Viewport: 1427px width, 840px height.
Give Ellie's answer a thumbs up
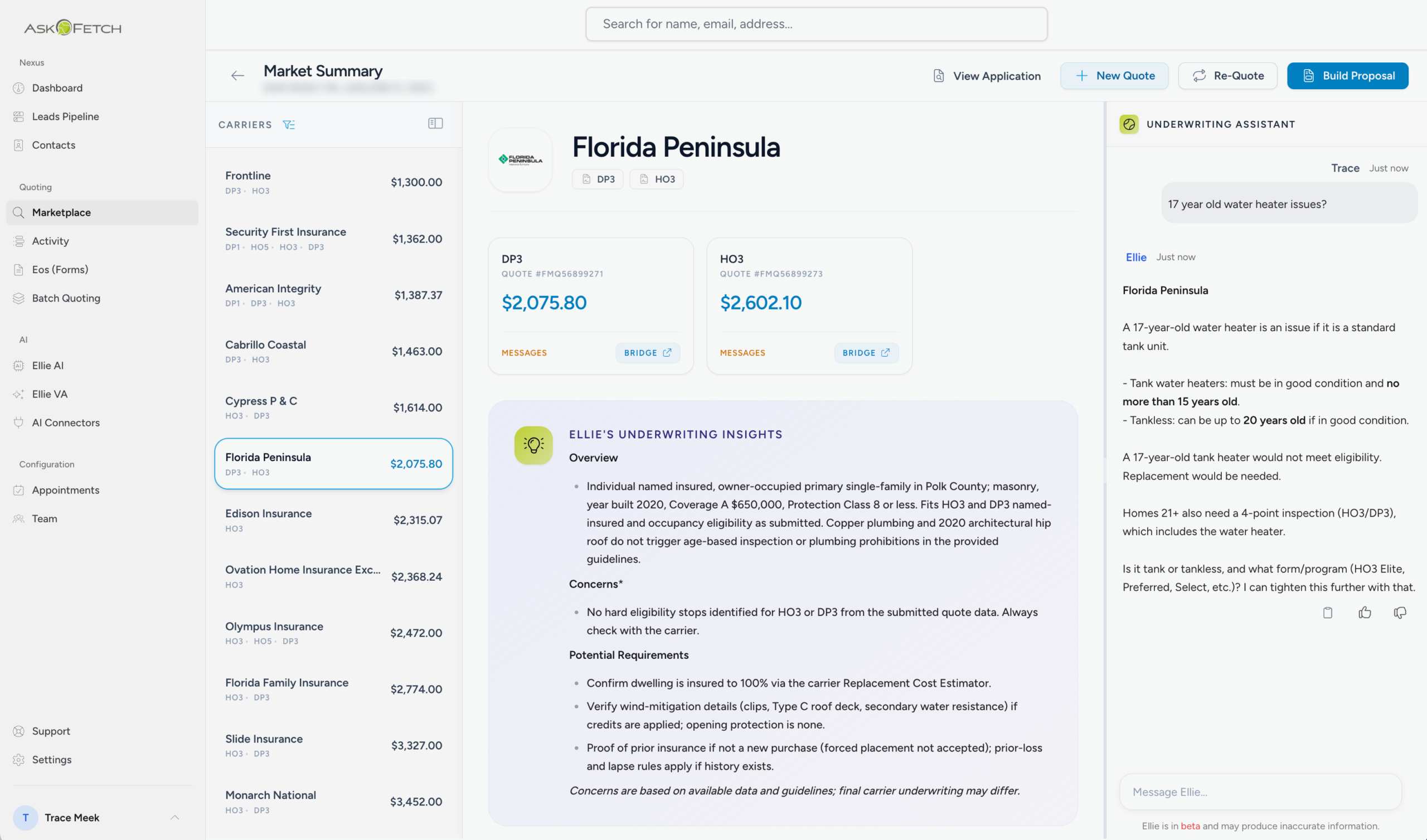pyautogui.click(x=1365, y=612)
